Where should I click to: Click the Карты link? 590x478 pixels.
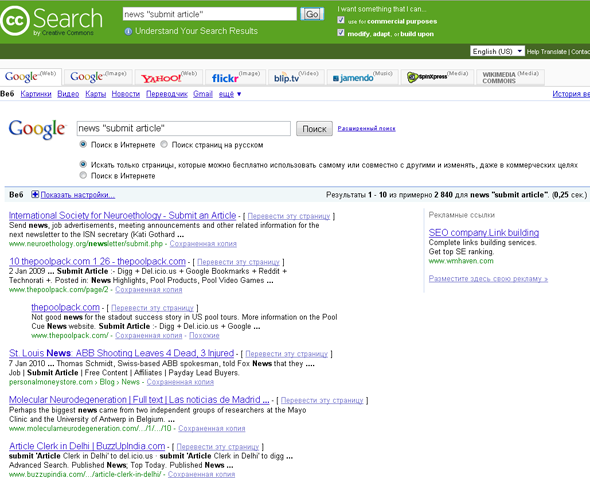96,94
